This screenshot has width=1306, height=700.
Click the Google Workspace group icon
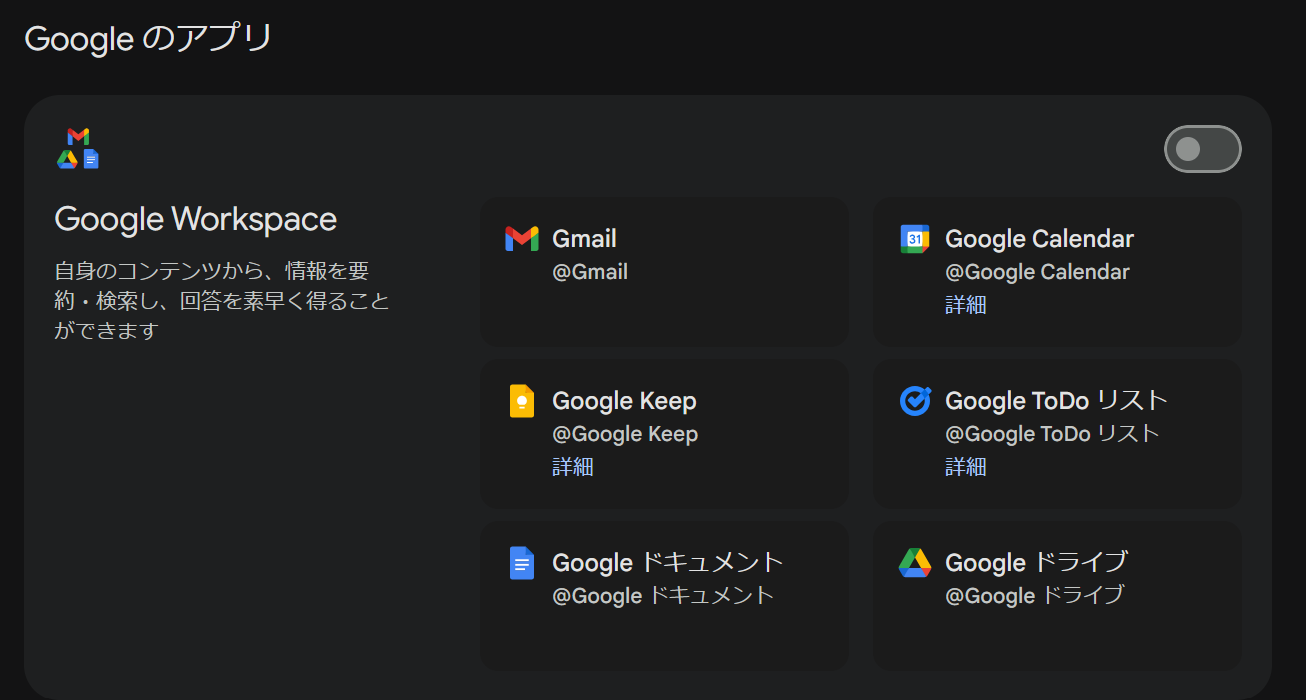point(78,147)
